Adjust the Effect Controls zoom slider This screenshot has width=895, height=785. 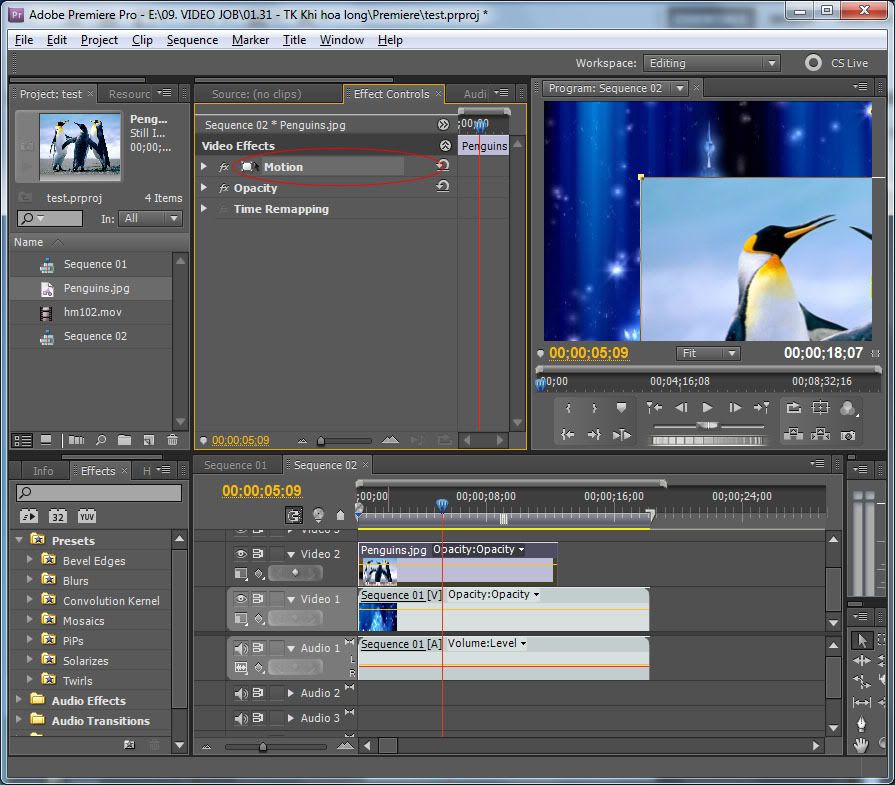(321, 441)
